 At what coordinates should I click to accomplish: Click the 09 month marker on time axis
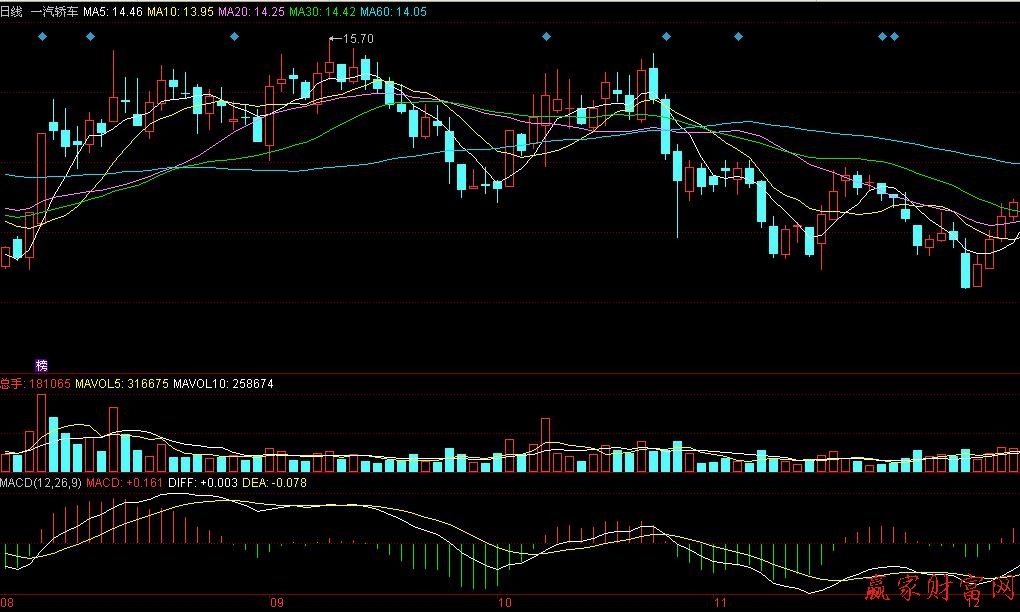point(277,603)
